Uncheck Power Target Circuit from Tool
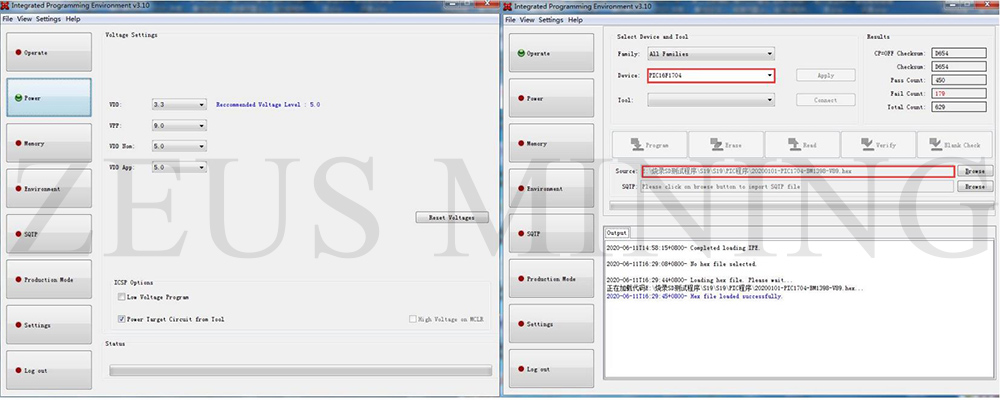The image size is (1000, 400). tap(120, 318)
